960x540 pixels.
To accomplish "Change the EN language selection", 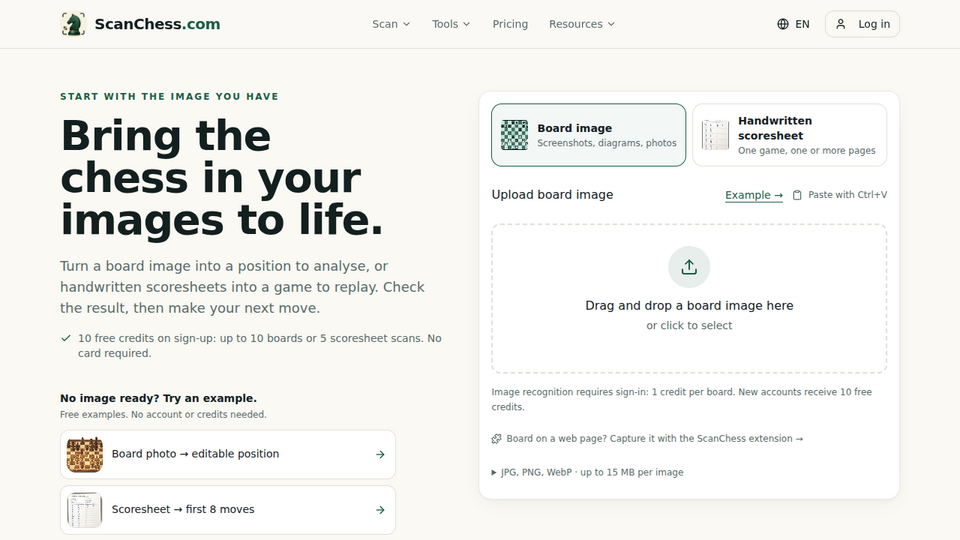I will pos(793,24).
